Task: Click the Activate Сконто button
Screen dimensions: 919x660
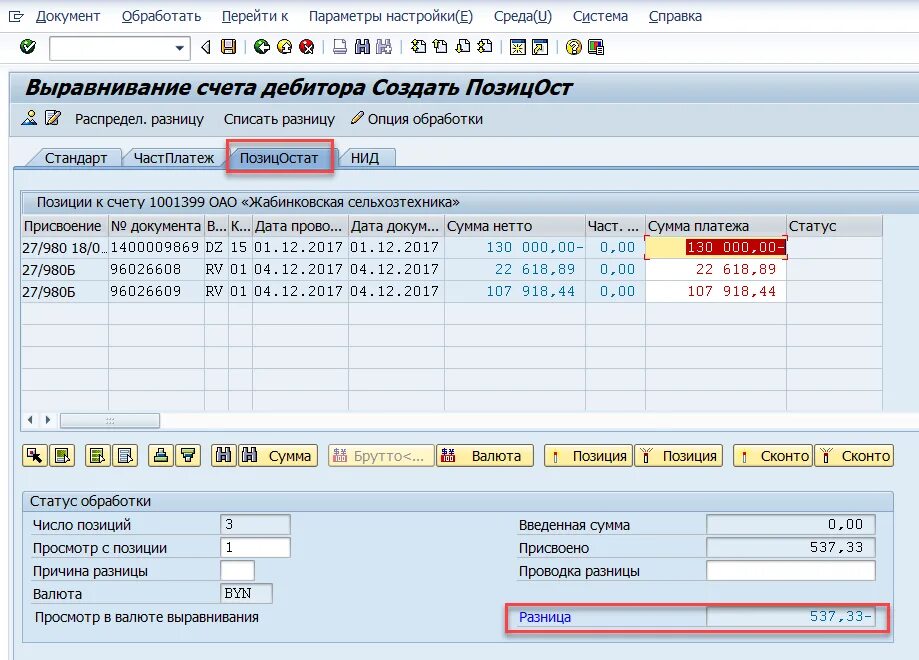Action: 773,455
